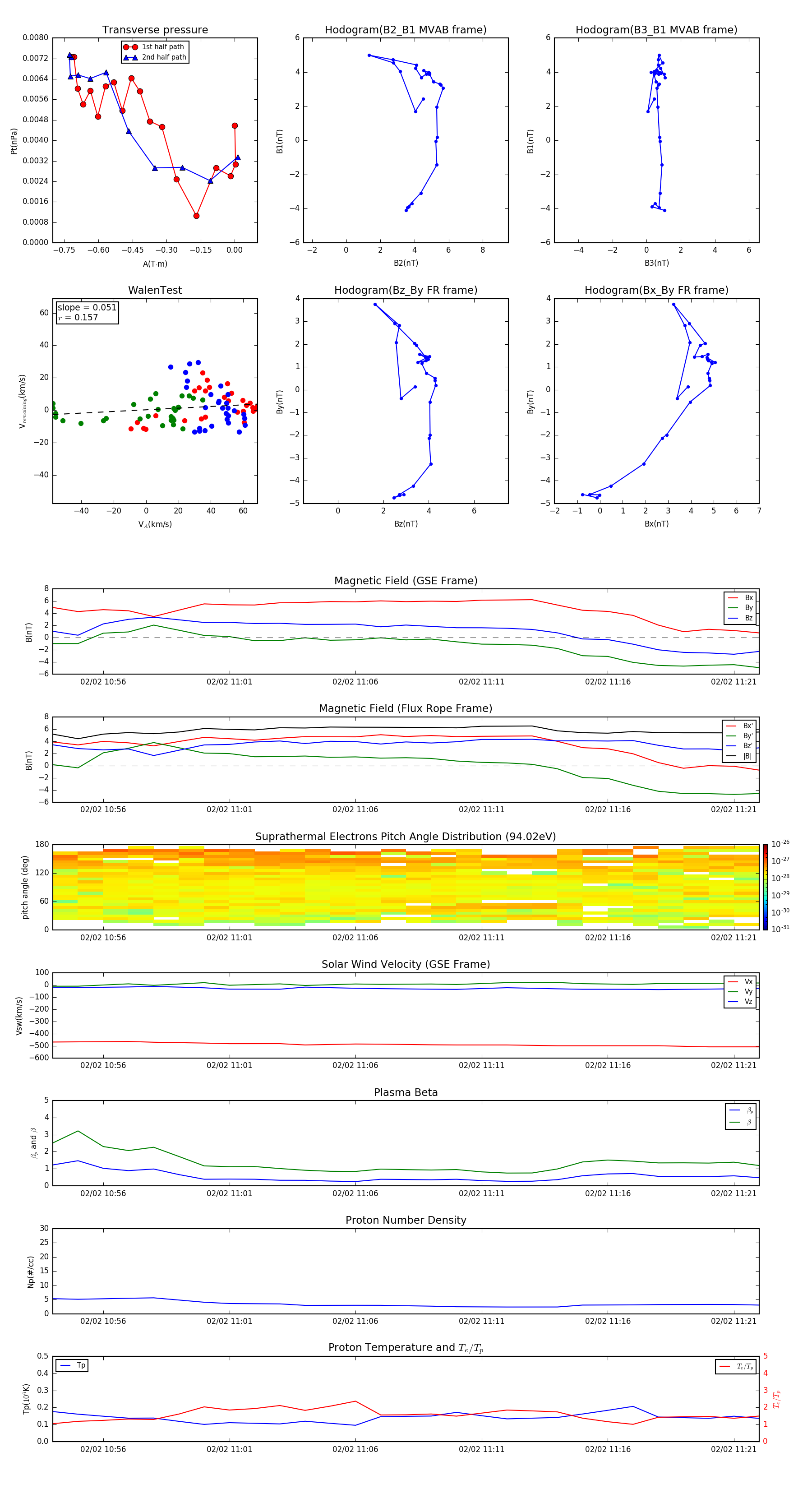Select the Bx legend entry in GSE panel

740,598
